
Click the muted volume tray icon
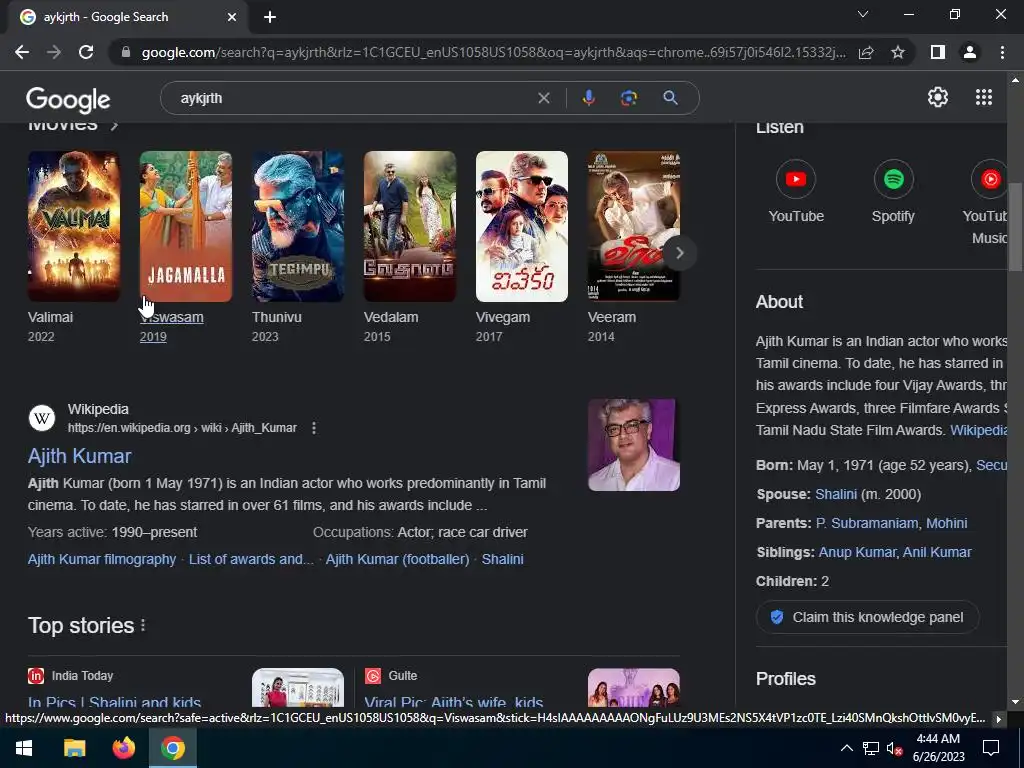click(894, 748)
